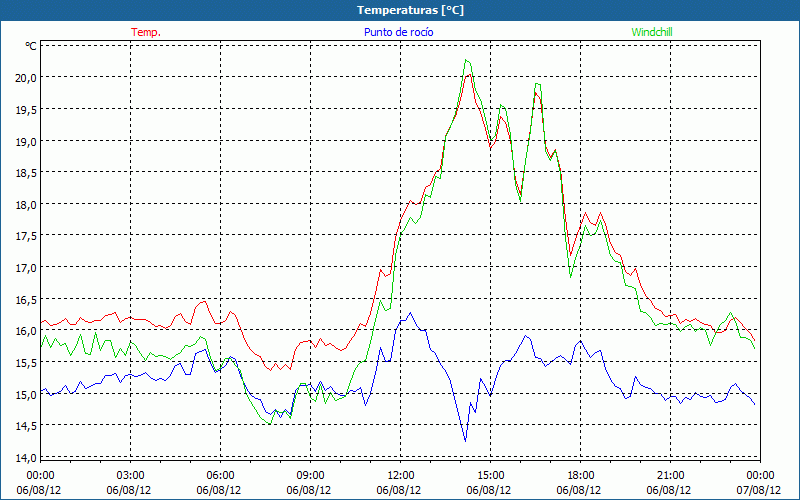Click the "00:00" label above 07/08/12
Screen dimensions: 800x500
[760, 476]
